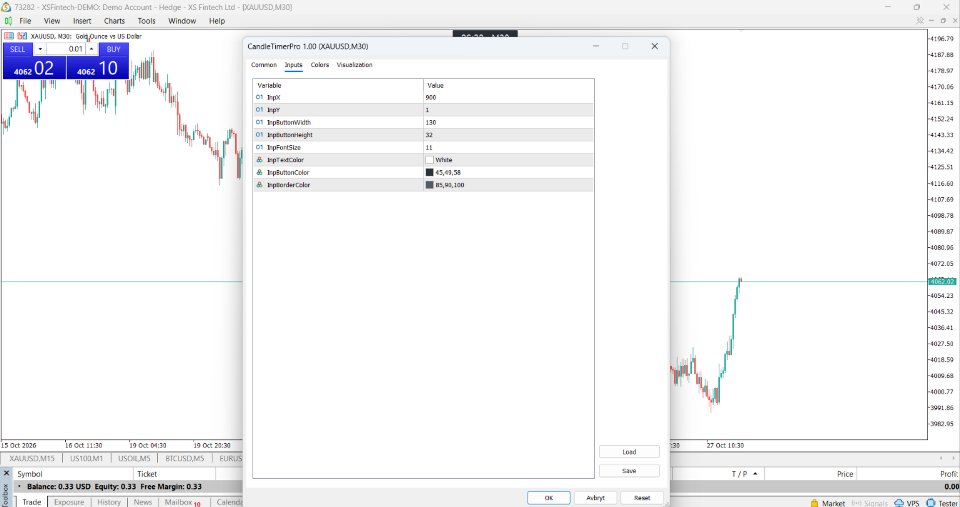
Task: Edit the InpX value 900
Action: pyautogui.click(x=508, y=97)
